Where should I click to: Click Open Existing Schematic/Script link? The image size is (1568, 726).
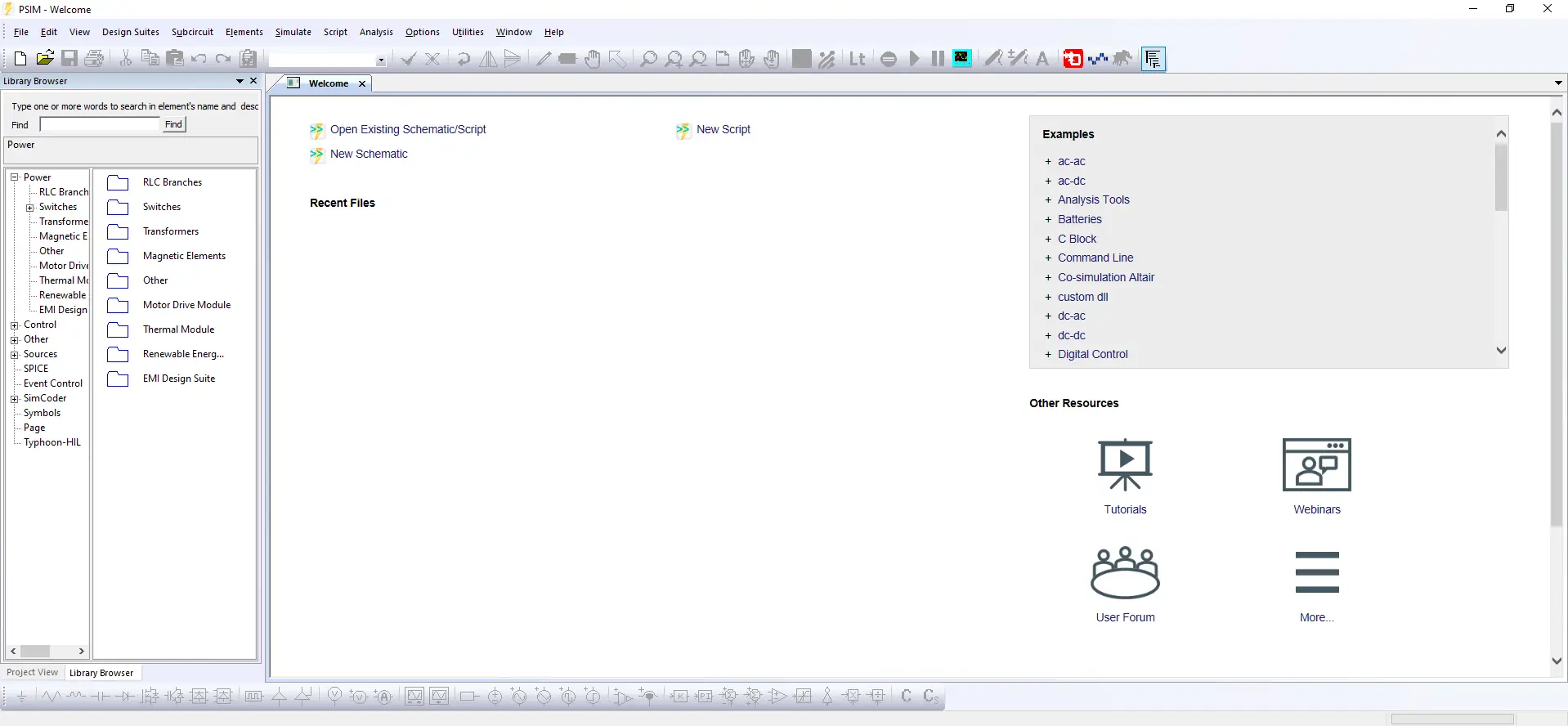(408, 129)
